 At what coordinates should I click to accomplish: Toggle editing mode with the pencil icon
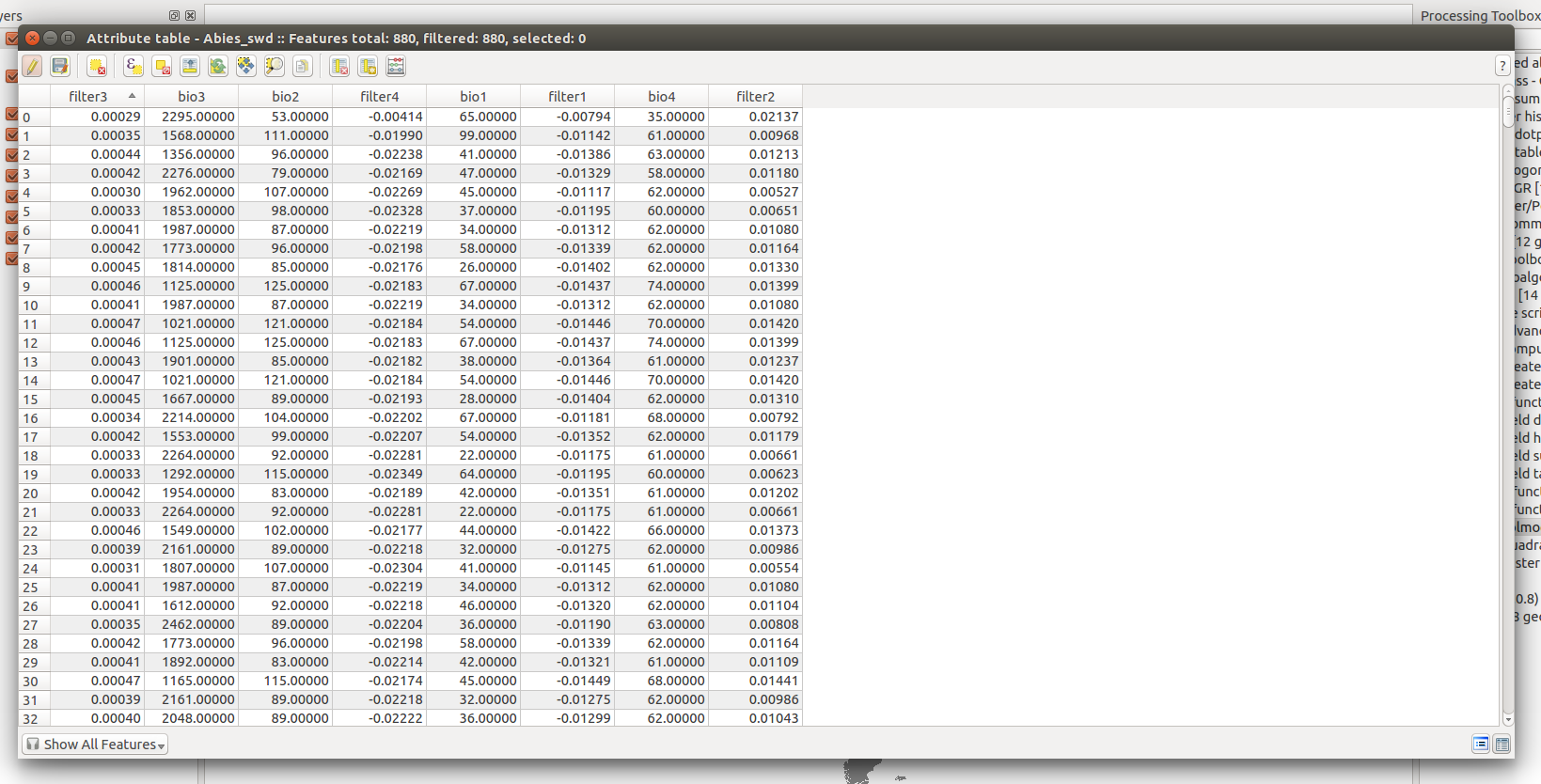[x=32, y=66]
